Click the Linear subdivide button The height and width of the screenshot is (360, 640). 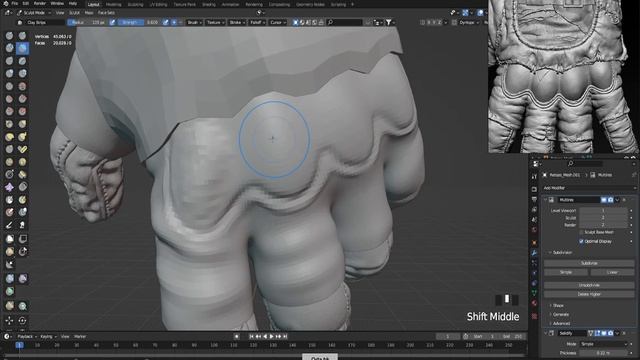pos(612,272)
